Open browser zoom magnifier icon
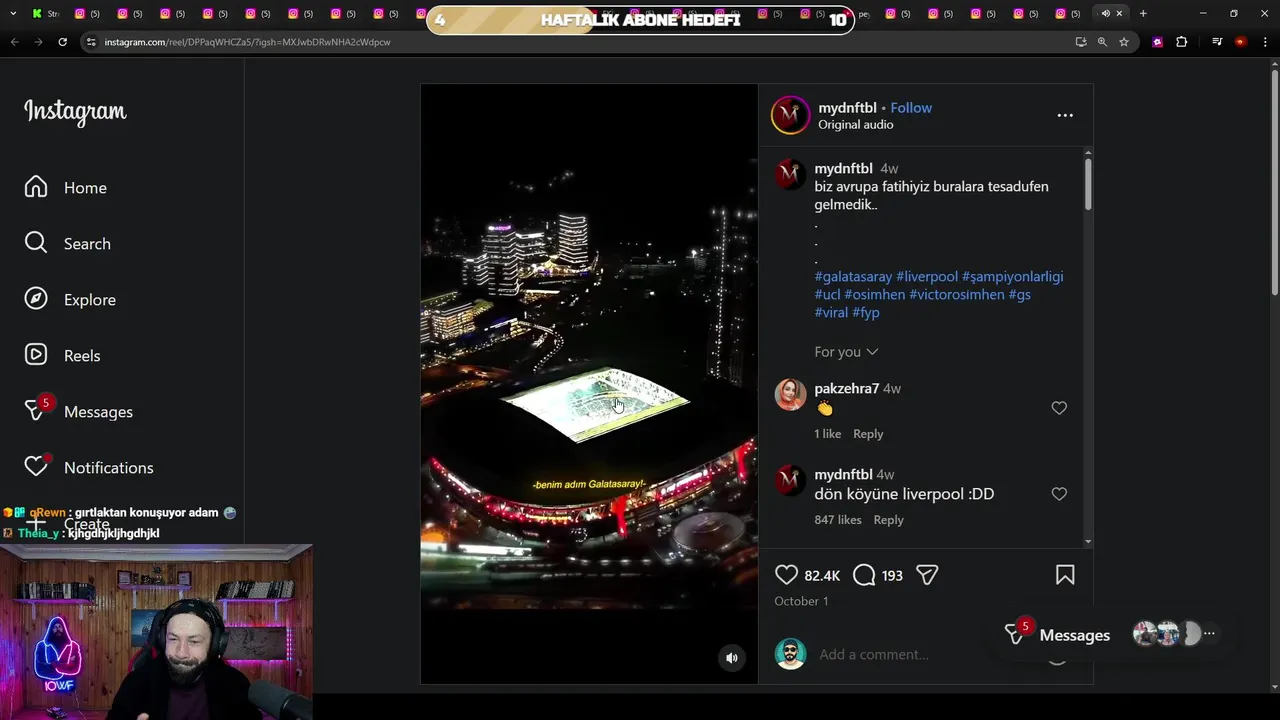Screen dimensions: 1280x720 [x=1102, y=42]
